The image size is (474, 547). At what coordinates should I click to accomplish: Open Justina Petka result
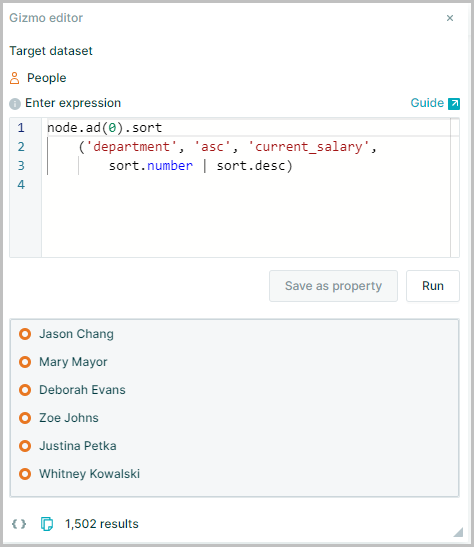click(78, 446)
